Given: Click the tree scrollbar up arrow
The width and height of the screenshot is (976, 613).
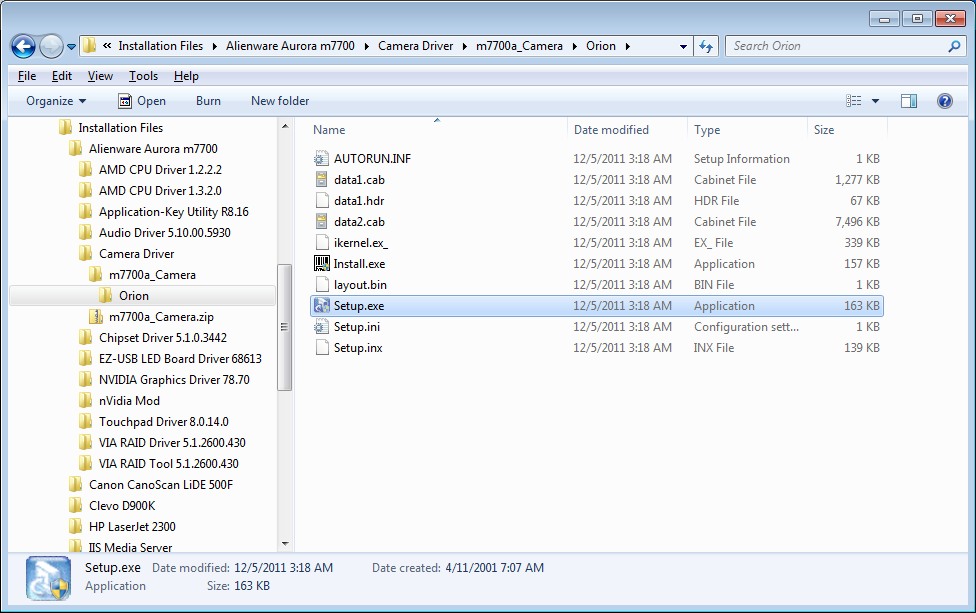Looking at the screenshot, I should click(x=285, y=126).
